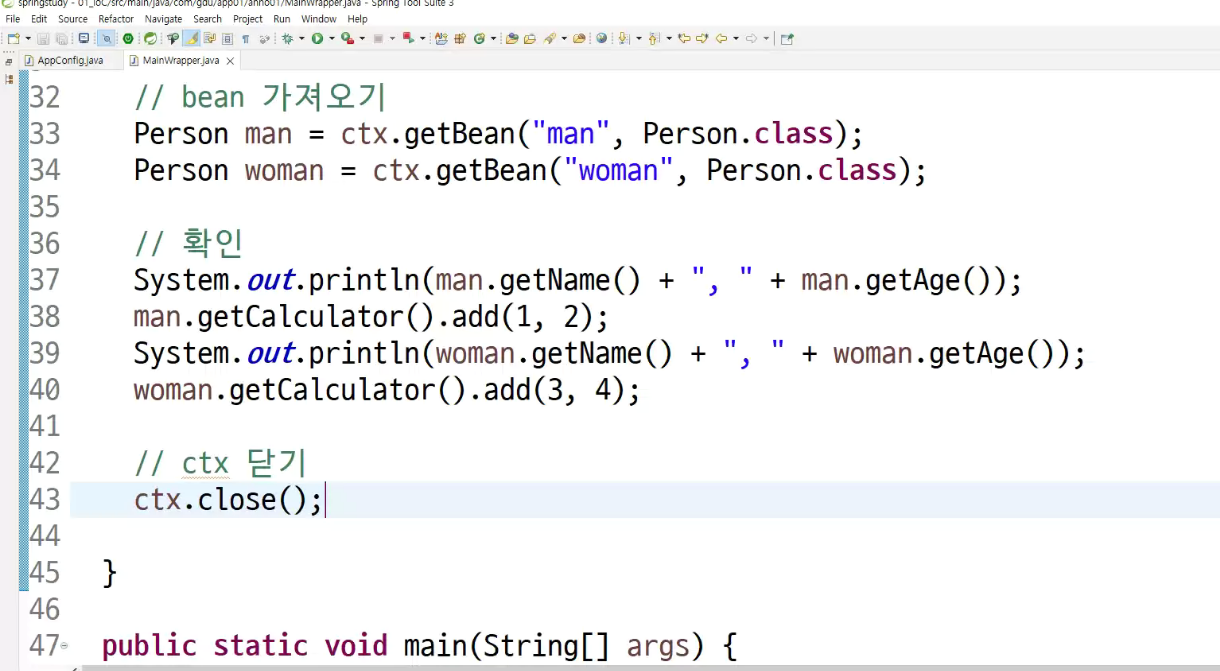
Task: Open the Next Annotation dropdown arrow
Action: pos(639,39)
